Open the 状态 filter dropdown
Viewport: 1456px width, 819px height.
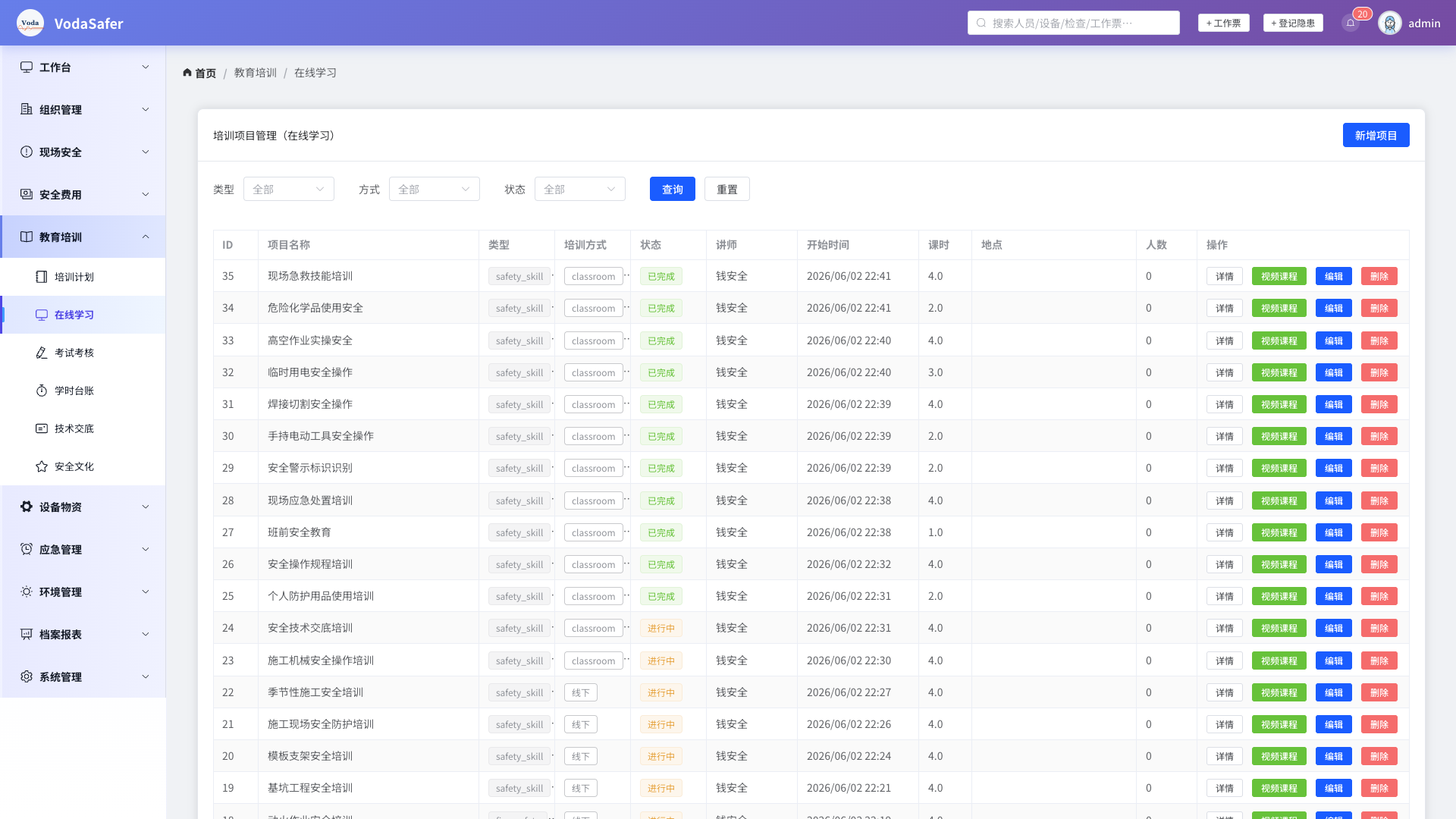click(580, 189)
